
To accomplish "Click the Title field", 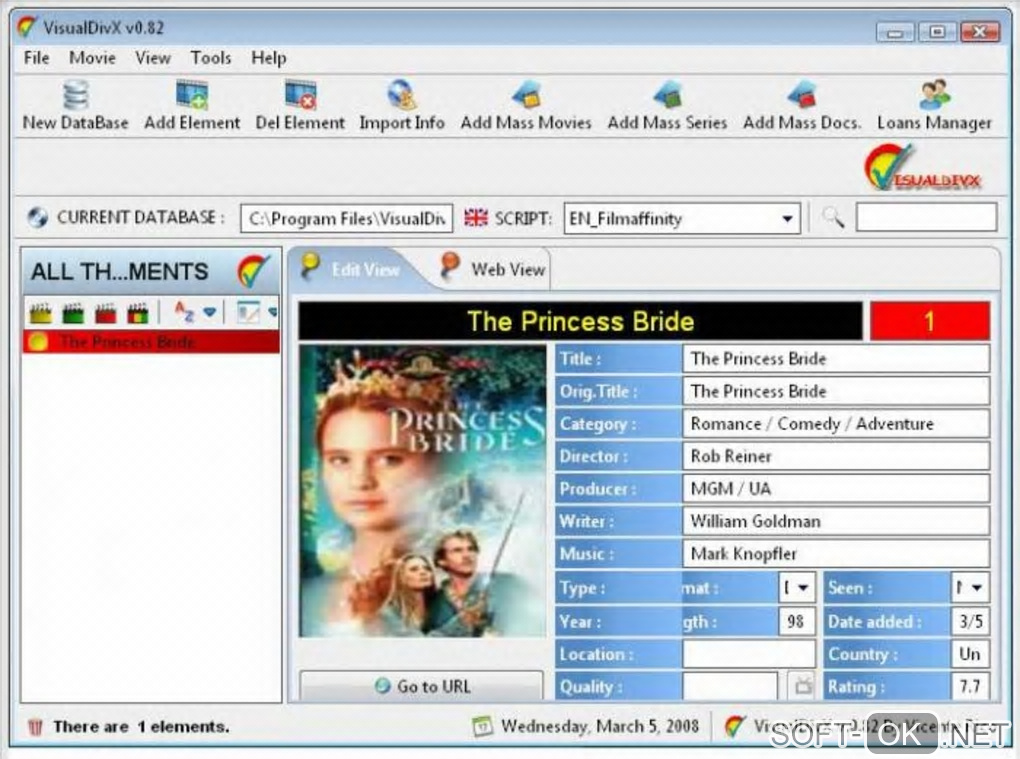I will pyautogui.click(x=836, y=358).
